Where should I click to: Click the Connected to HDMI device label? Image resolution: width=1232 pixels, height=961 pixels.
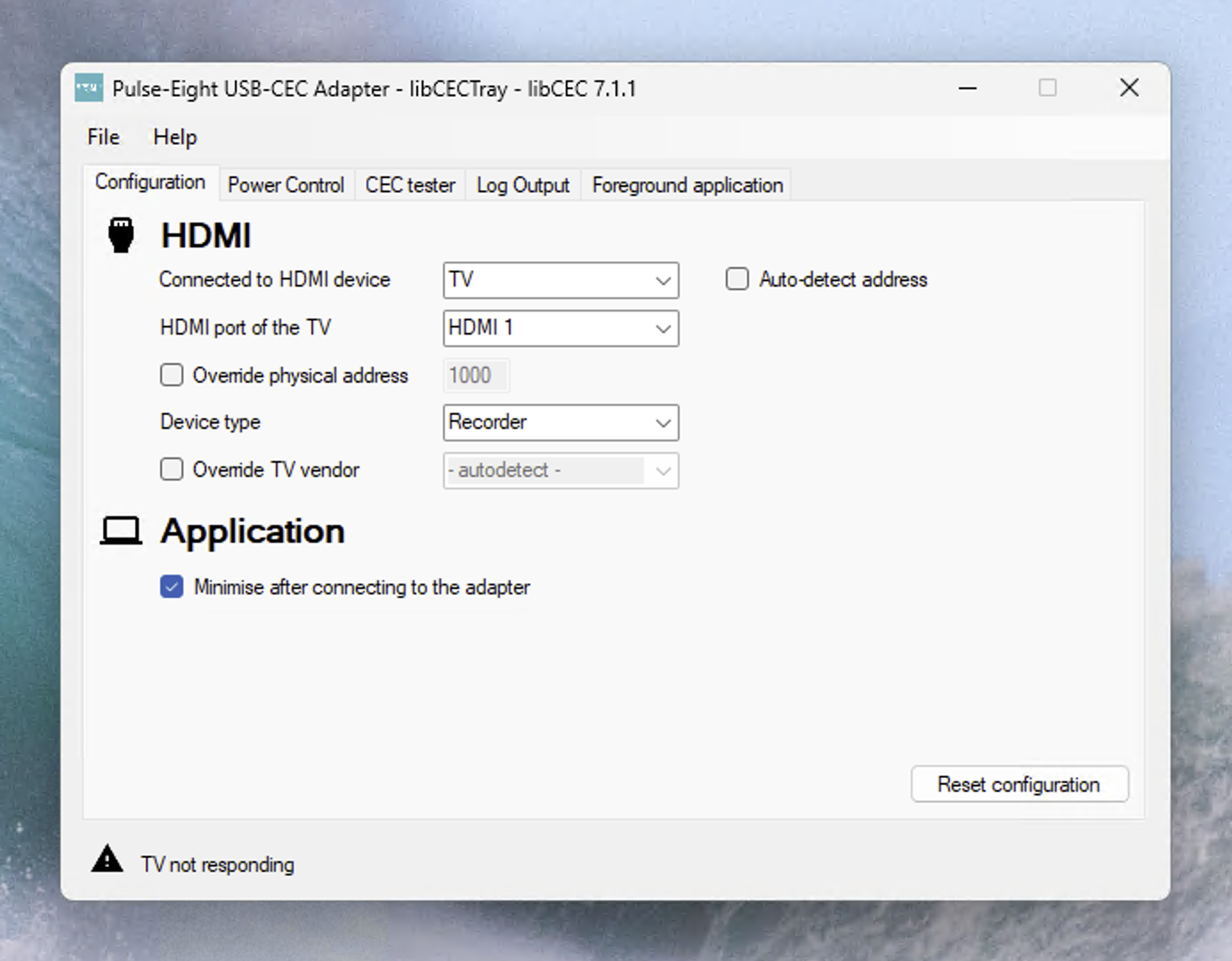coord(275,279)
